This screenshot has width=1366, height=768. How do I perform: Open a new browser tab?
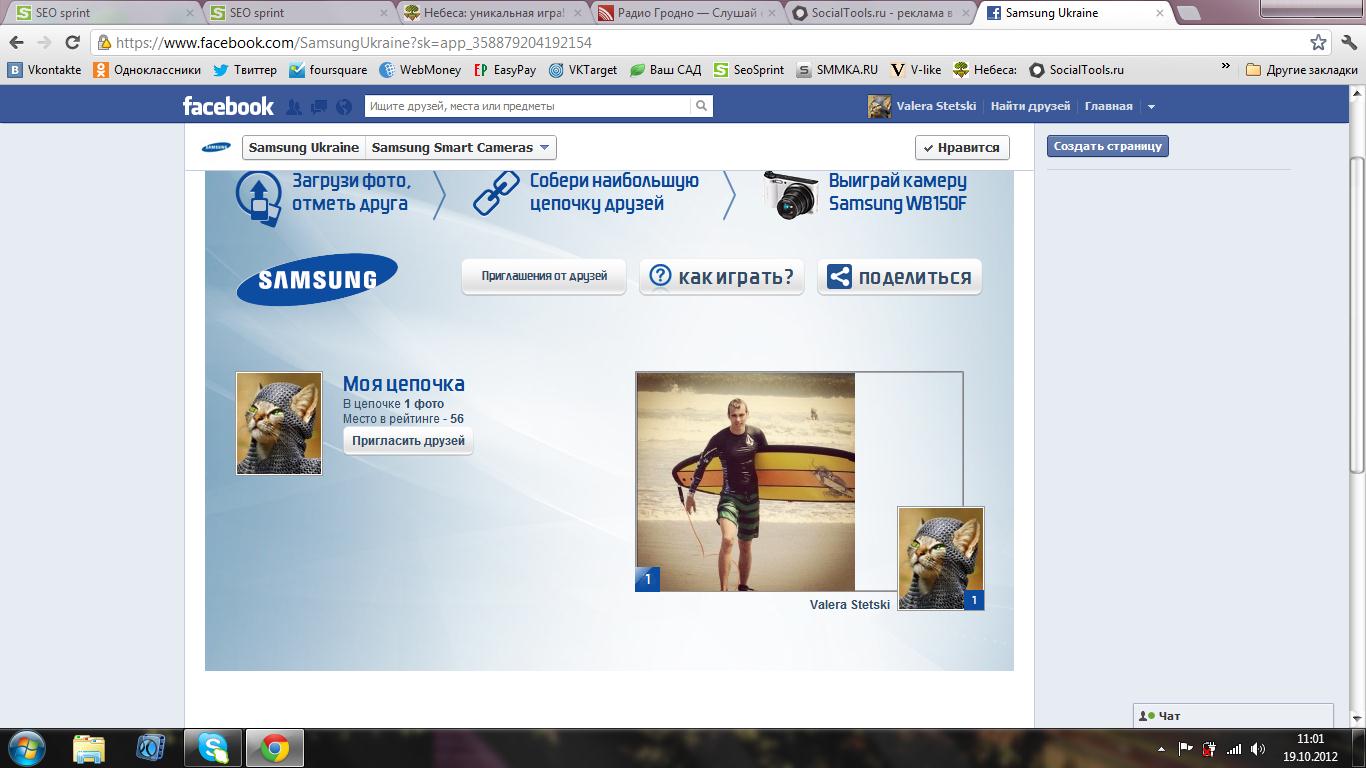pos(1189,13)
